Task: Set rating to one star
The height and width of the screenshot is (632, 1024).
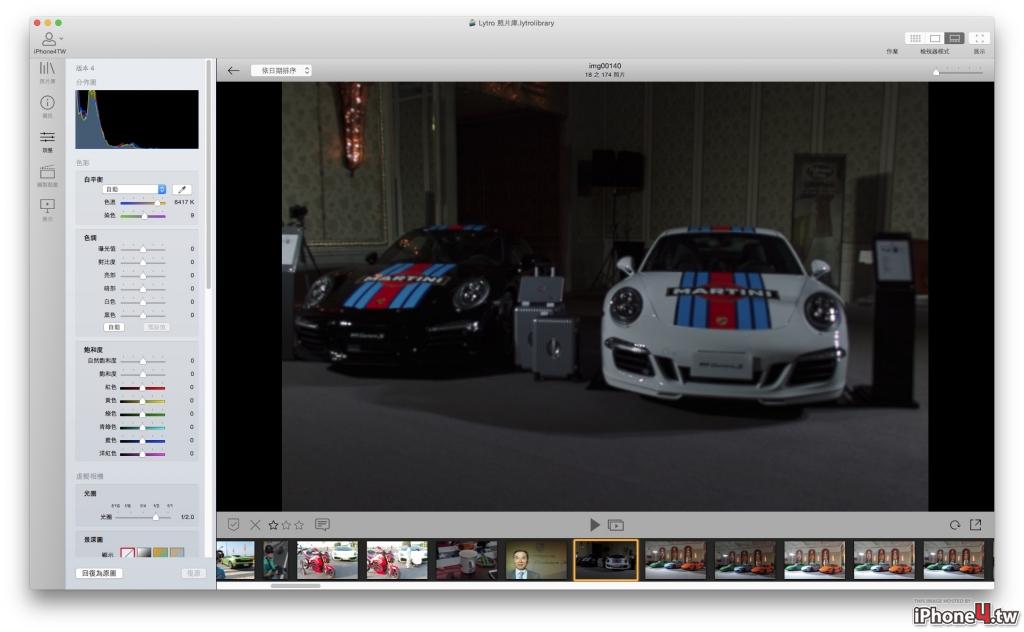Action: pyautogui.click(x=273, y=524)
